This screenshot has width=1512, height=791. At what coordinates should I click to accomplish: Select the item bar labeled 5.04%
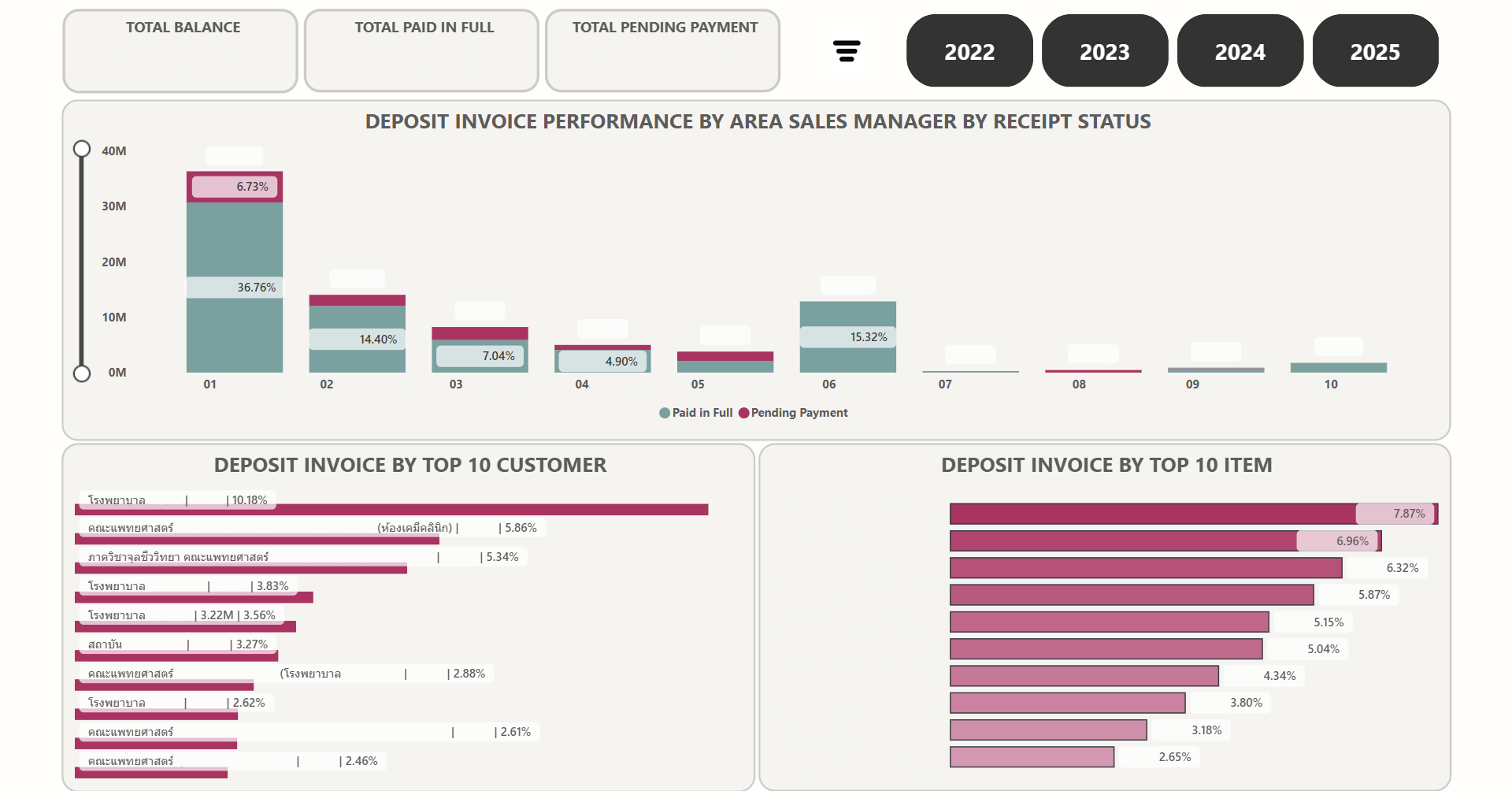[1106, 649]
